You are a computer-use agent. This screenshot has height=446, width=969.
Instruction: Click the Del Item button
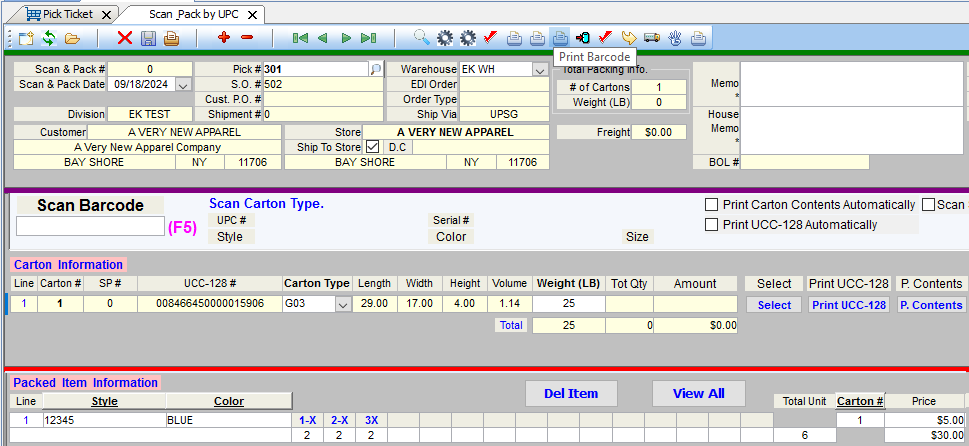click(570, 394)
